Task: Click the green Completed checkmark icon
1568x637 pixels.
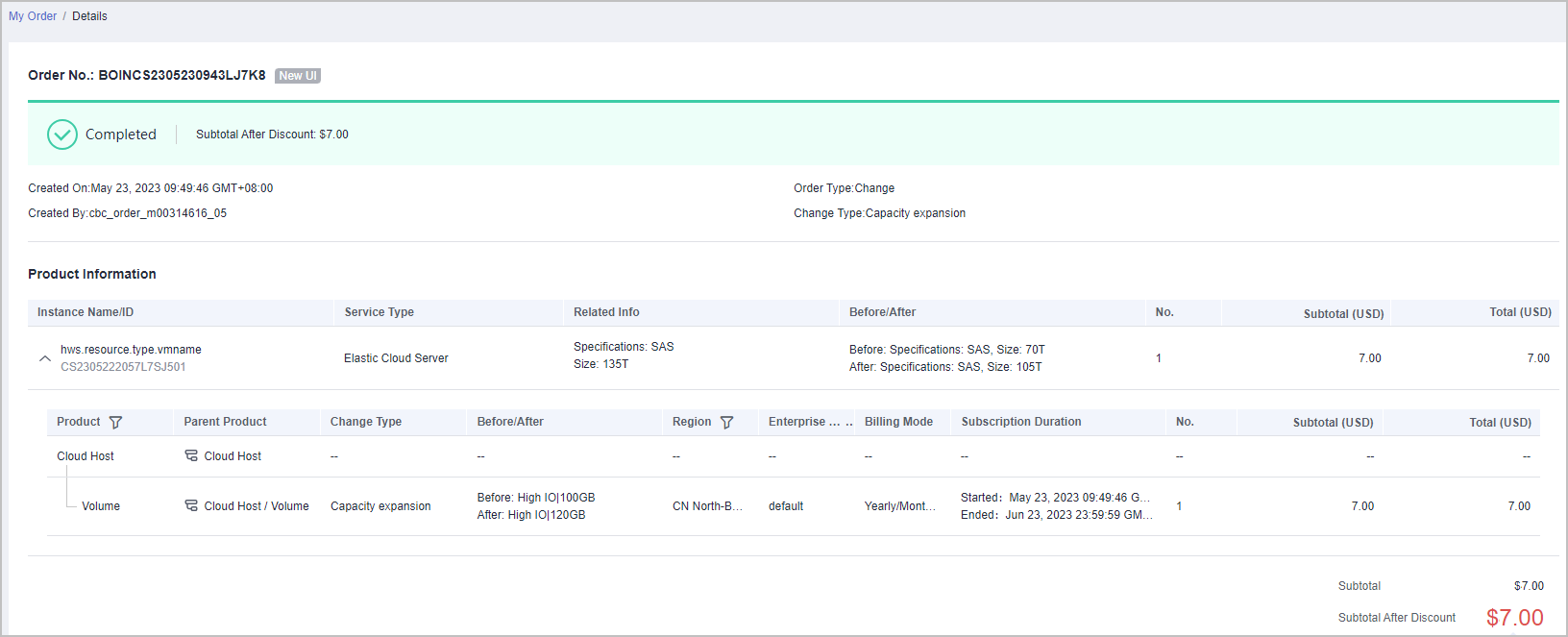Action: pos(62,135)
